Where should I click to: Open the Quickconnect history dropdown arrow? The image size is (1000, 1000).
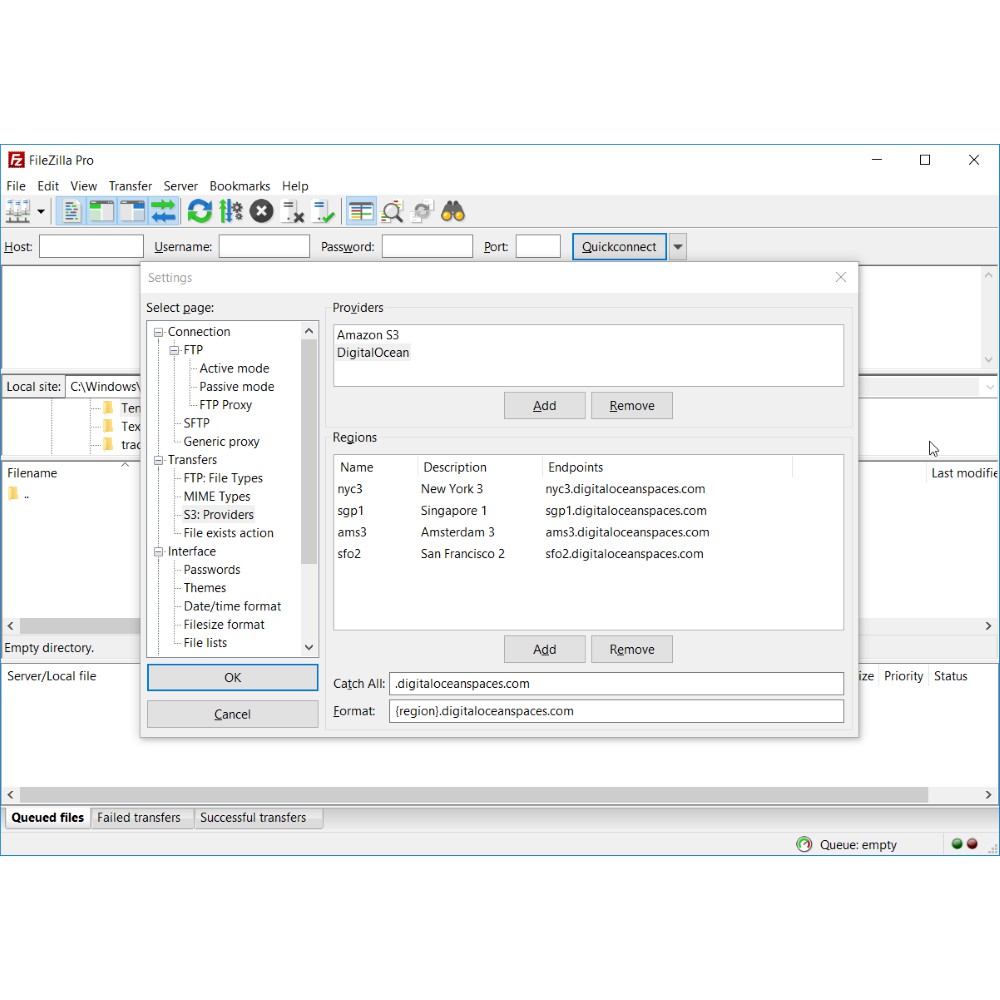point(678,247)
